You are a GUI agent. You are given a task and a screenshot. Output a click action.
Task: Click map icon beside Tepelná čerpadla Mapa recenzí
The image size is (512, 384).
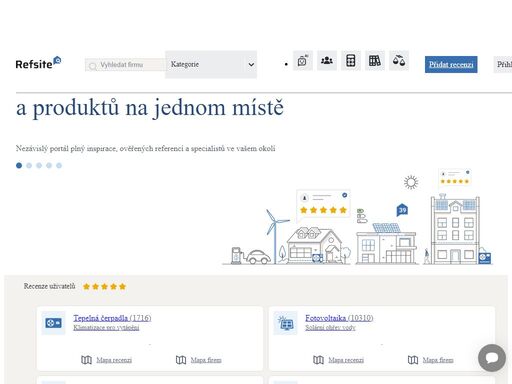(86, 360)
